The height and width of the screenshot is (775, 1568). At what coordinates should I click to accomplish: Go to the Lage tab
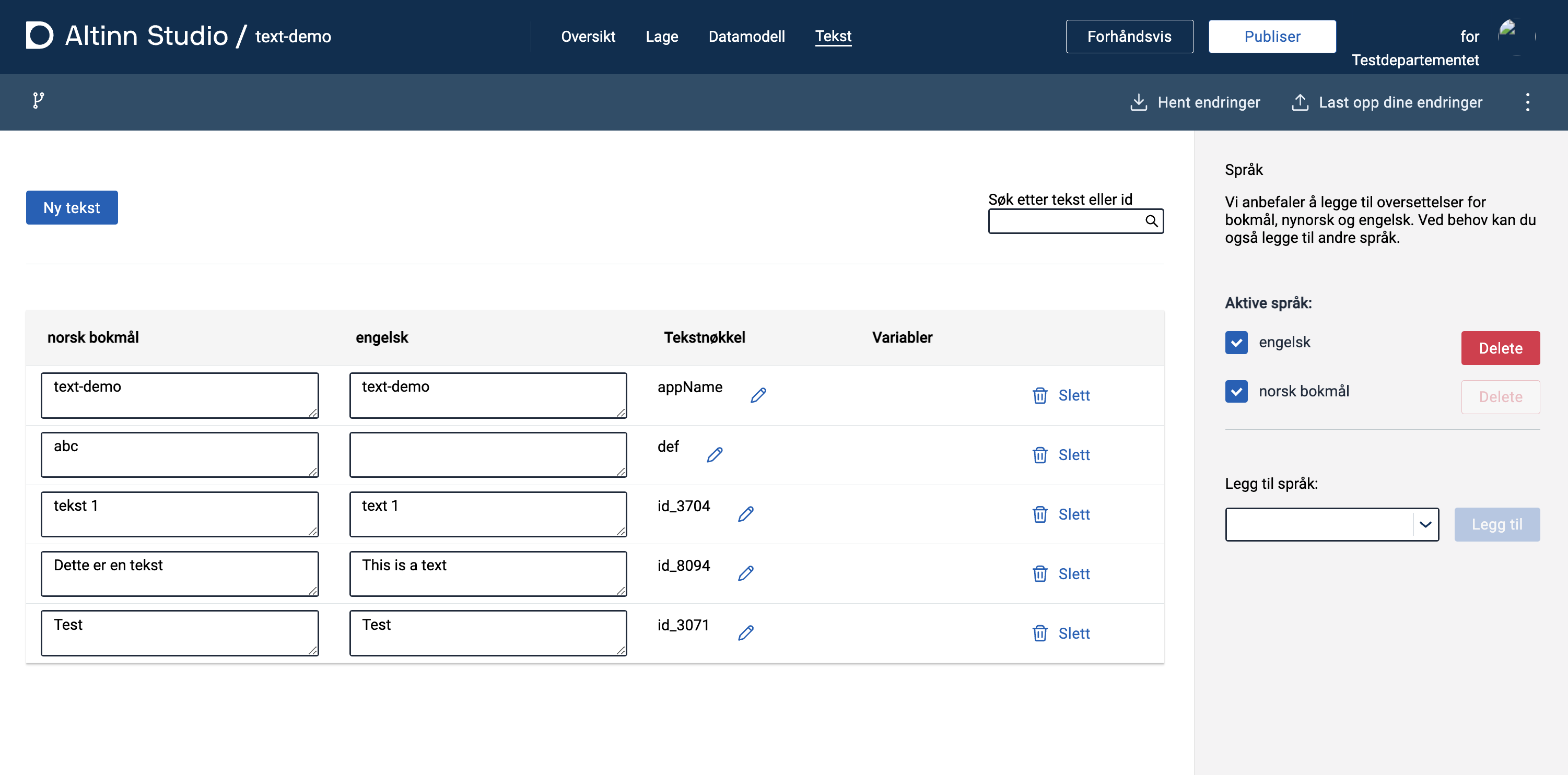(x=662, y=37)
